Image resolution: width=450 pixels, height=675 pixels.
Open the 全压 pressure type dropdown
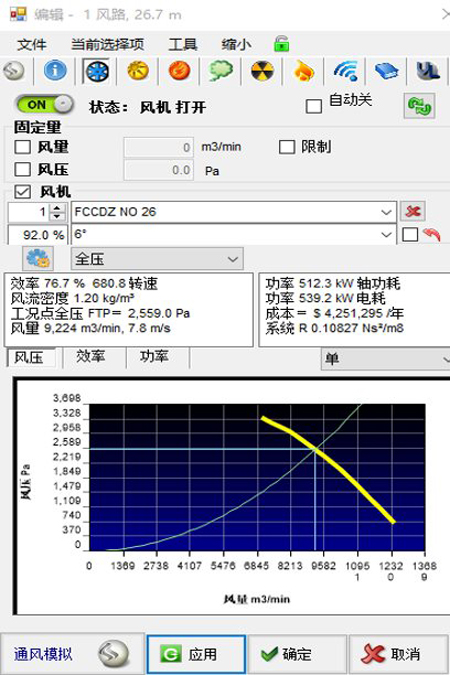point(157,259)
